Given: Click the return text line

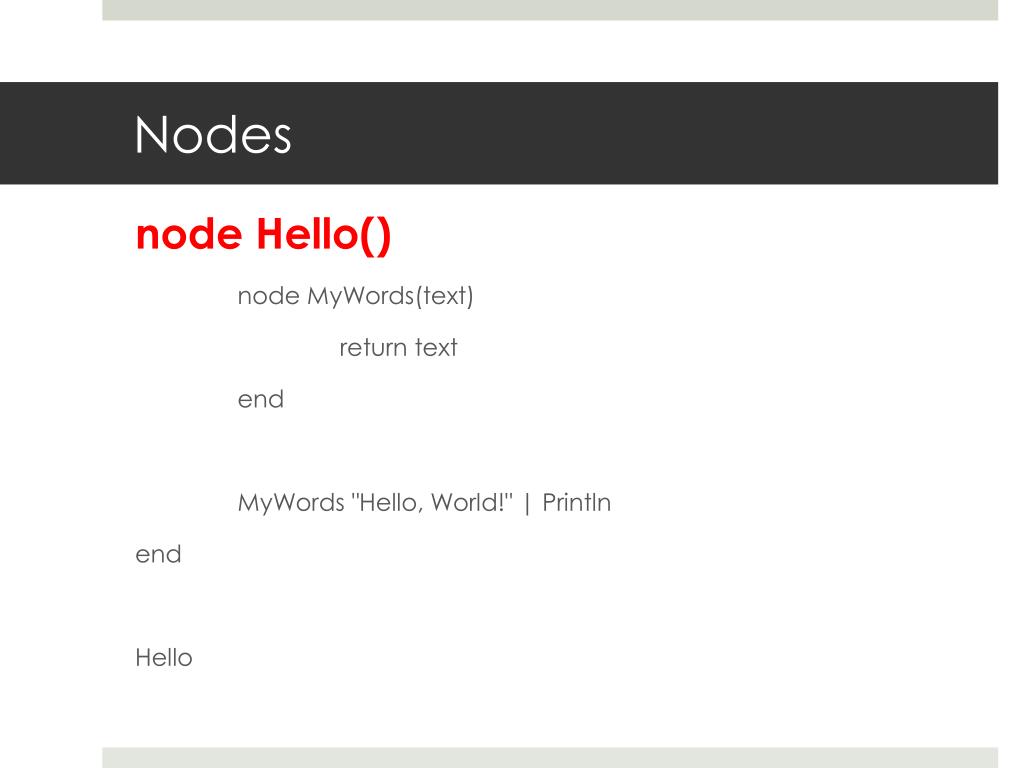Looking at the screenshot, I should coord(398,347).
